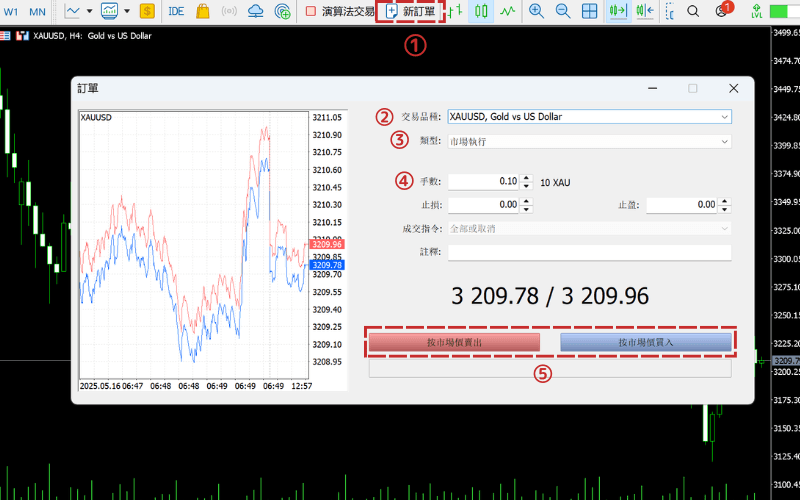This screenshot has width=800, height=500.
Task: Close the 訂單 order dialog
Action: tap(734, 88)
